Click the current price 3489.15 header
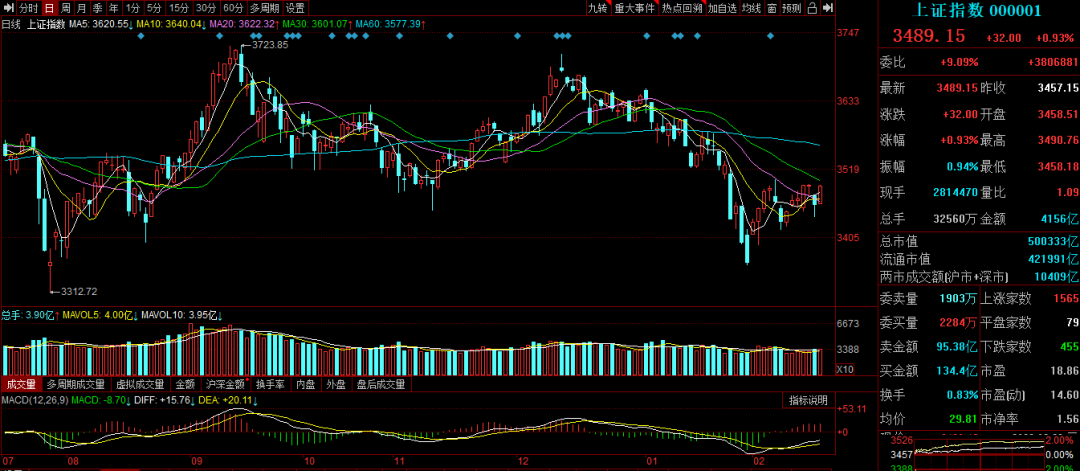 pyautogui.click(x=929, y=36)
